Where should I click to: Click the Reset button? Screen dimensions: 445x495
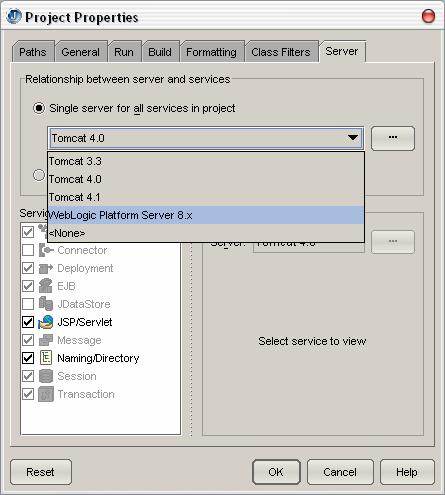pos(41,472)
